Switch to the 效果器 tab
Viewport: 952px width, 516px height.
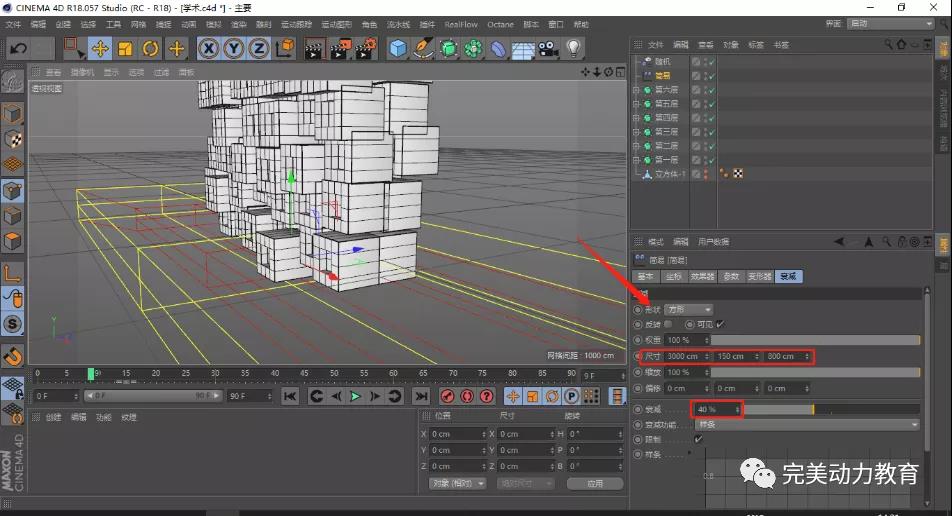[702, 276]
